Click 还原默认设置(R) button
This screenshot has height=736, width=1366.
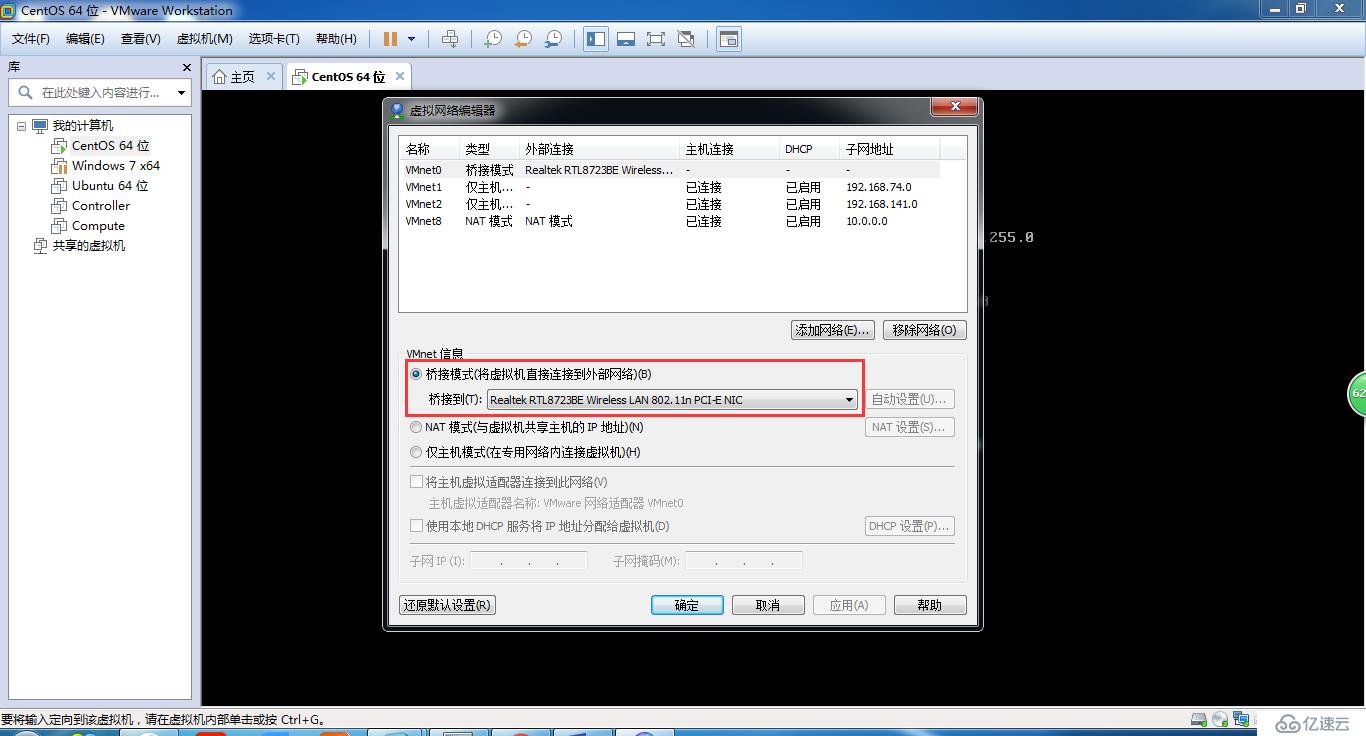click(447, 605)
